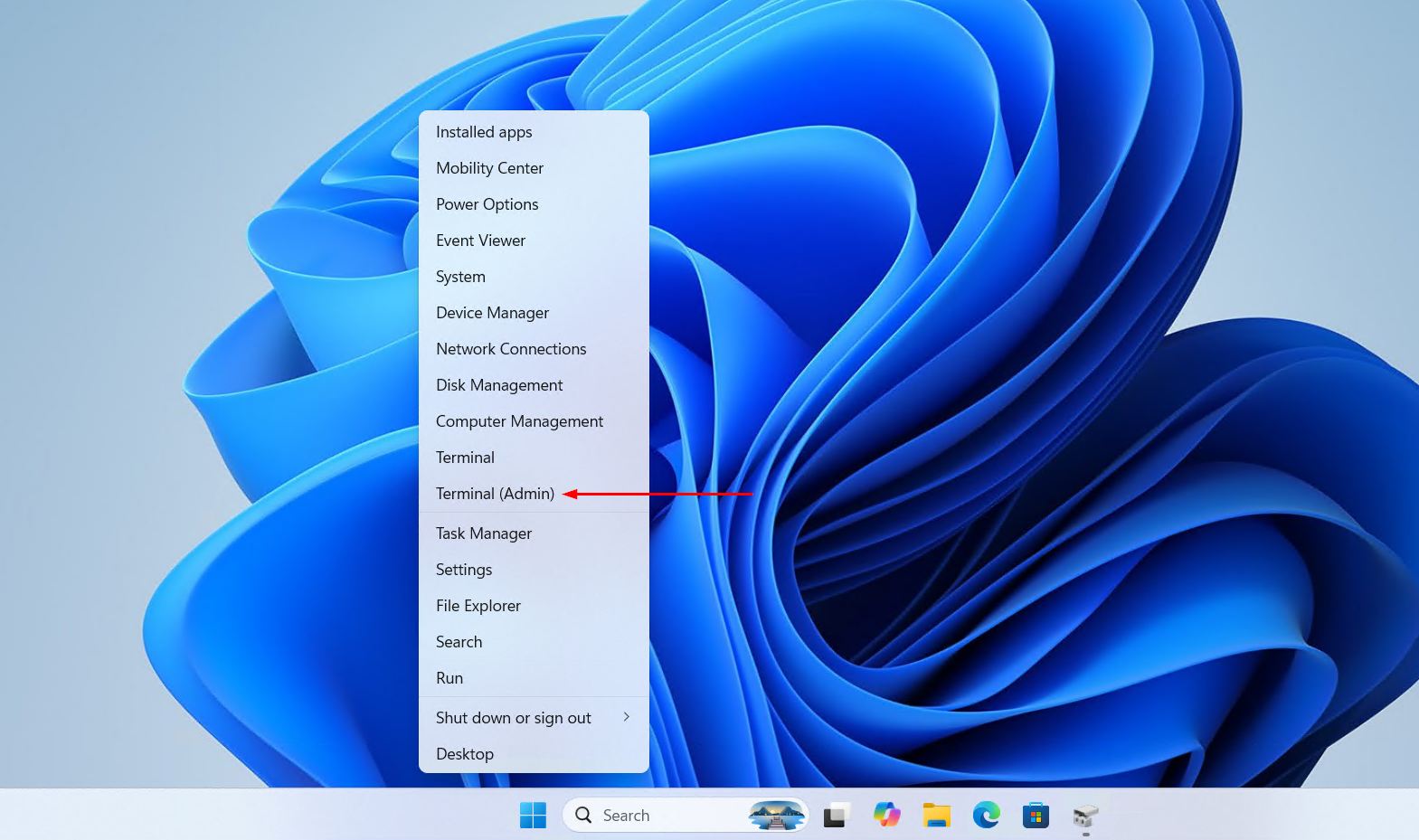Open the Windows Start button
Viewport: 1419px width, 840px height.
(x=533, y=815)
